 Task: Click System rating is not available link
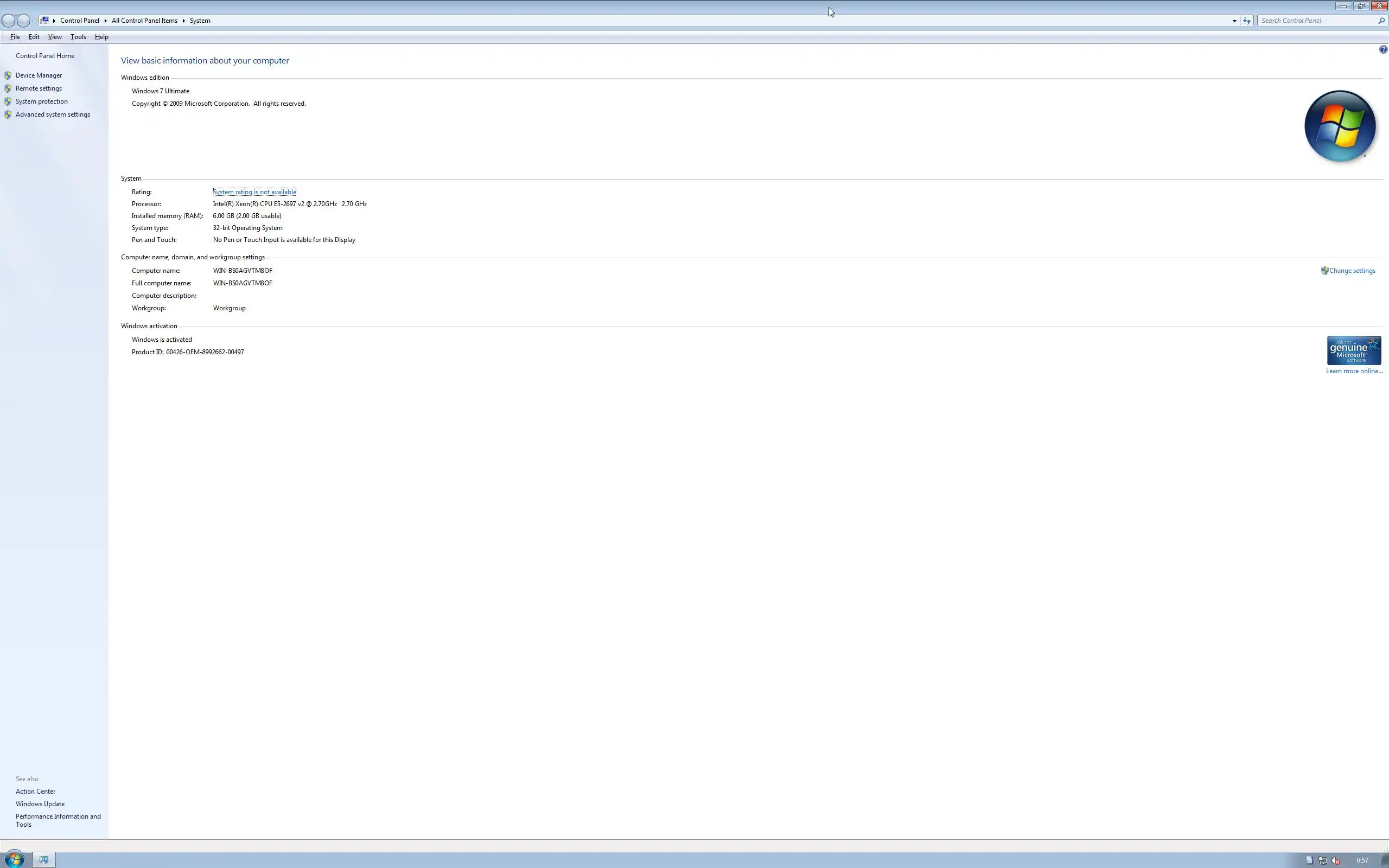[x=254, y=192]
